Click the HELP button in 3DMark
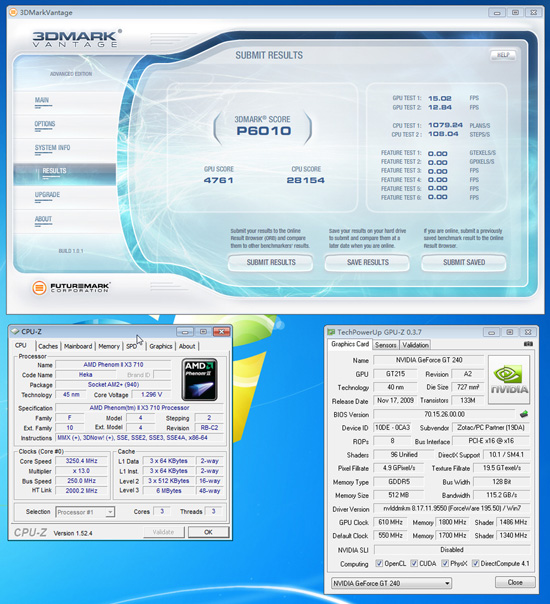 pos(503,55)
